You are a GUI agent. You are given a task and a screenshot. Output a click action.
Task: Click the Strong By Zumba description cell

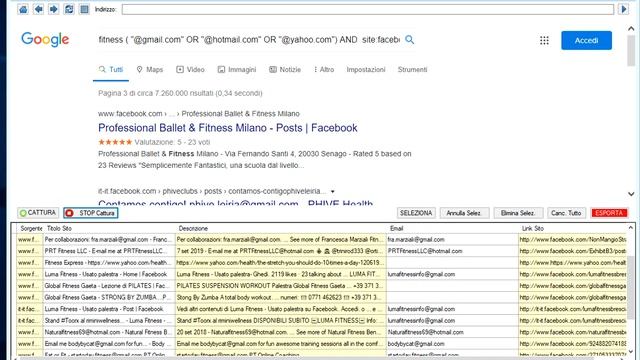click(281, 298)
